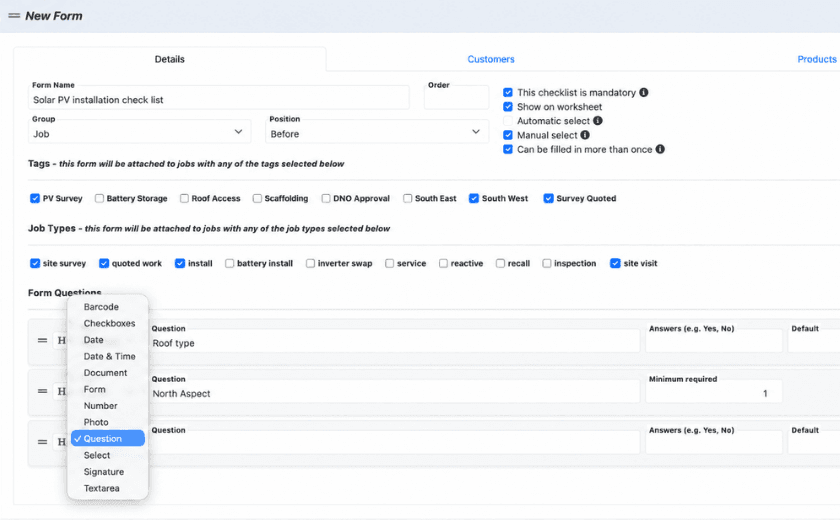Grab the drag handle on Roof type row
840x520 pixels.
tap(42, 340)
